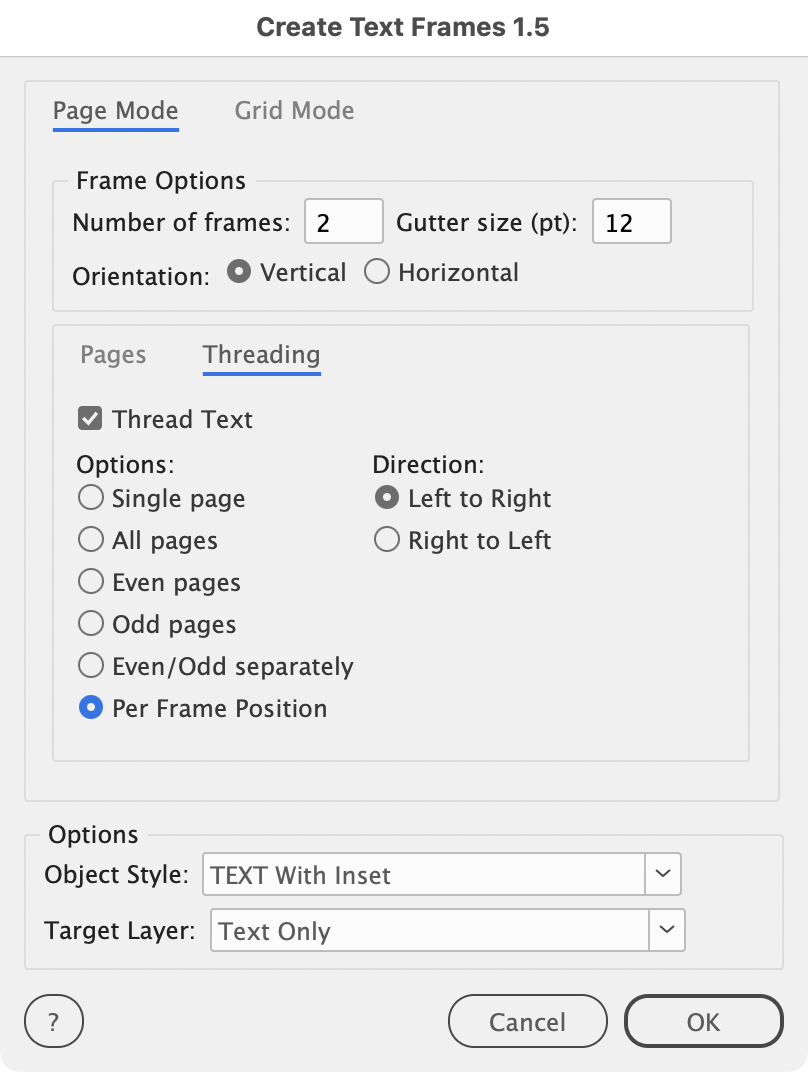Viewport: 808px width, 1072px height.
Task: Open the Target Layer dropdown arrow
Action: (x=667, y=930)
